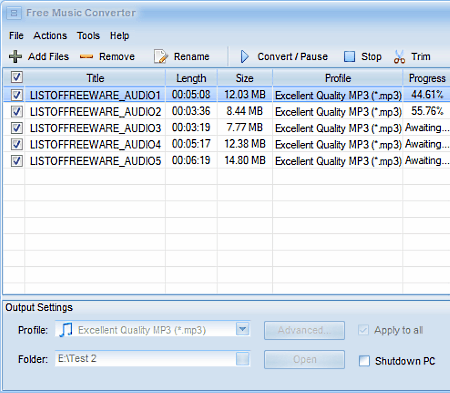Screen dimensions: 450x393
Task: Click the 7.77 MB size cell
Action: (245, 127)
